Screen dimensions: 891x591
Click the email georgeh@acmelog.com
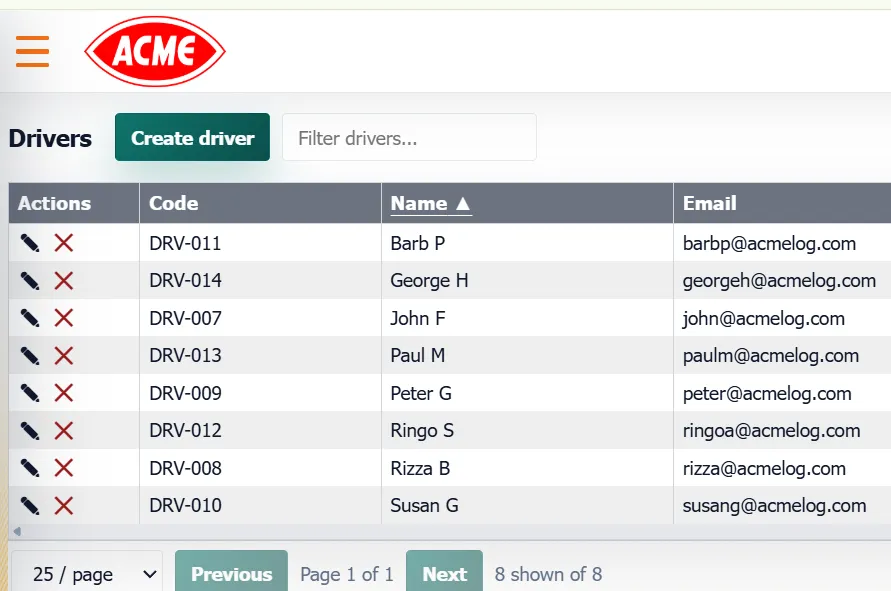tap(779, 281)
